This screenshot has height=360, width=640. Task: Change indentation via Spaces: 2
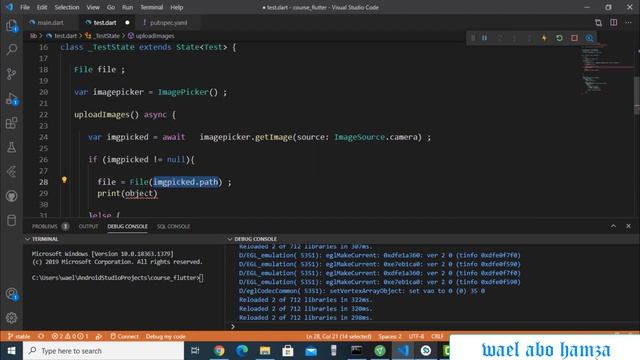point(390,336)
